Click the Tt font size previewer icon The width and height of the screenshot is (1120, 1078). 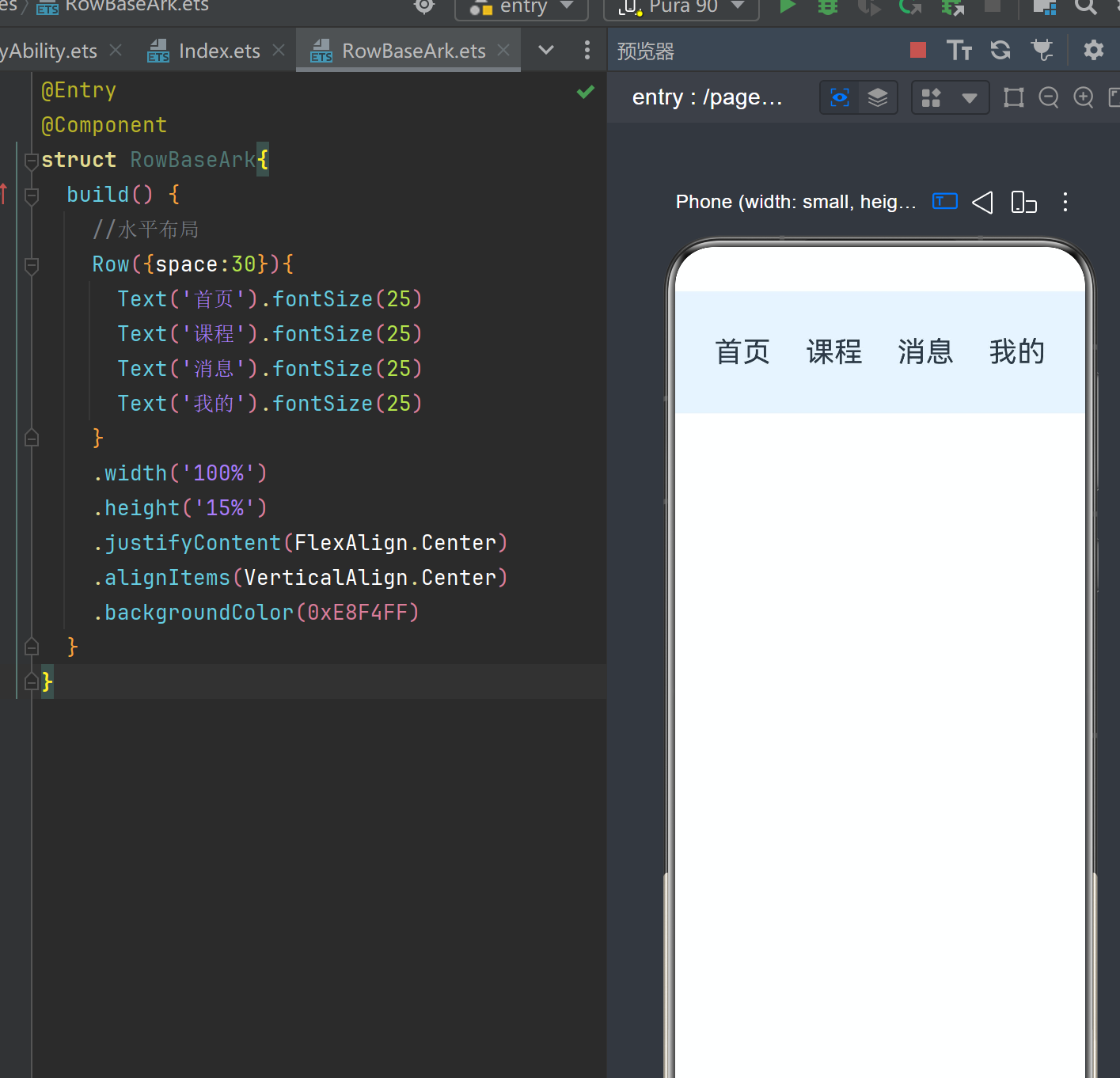959,50
